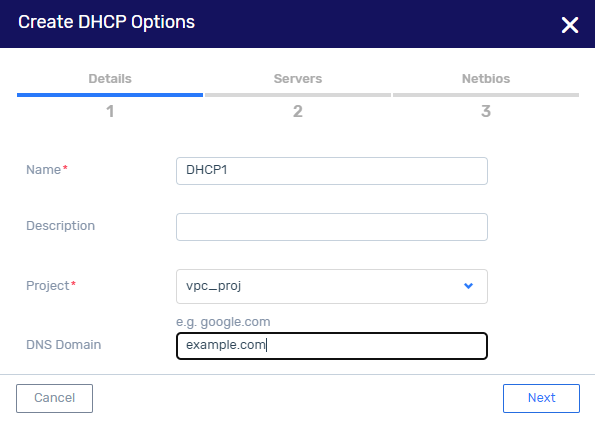The width and height of the screenshot is (595, 421).
Task: Click the e.g. google.com hint text
Action: point(223,322)
